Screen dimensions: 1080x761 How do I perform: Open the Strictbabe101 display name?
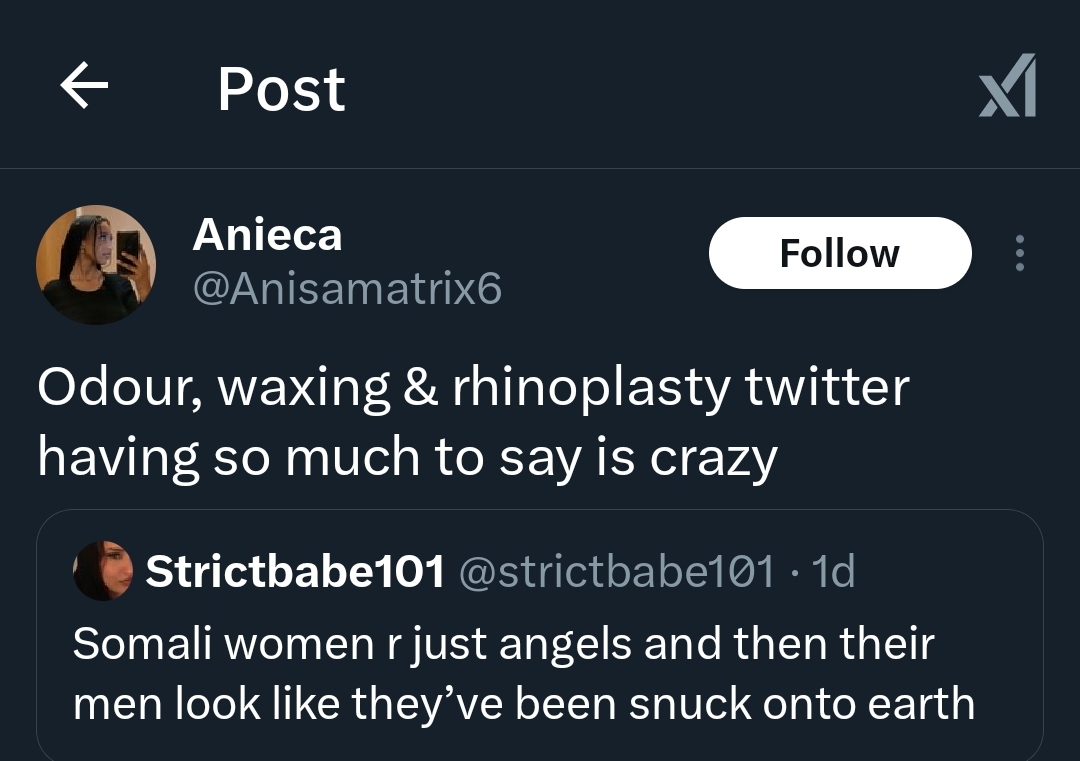tap(295, 571)
